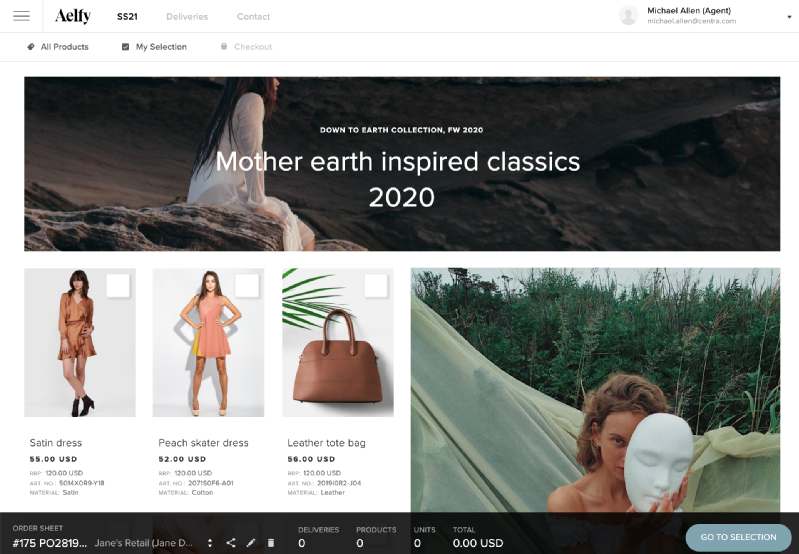Click the Units count in order bar
799x554 pixels.
[x=417, y=543]
